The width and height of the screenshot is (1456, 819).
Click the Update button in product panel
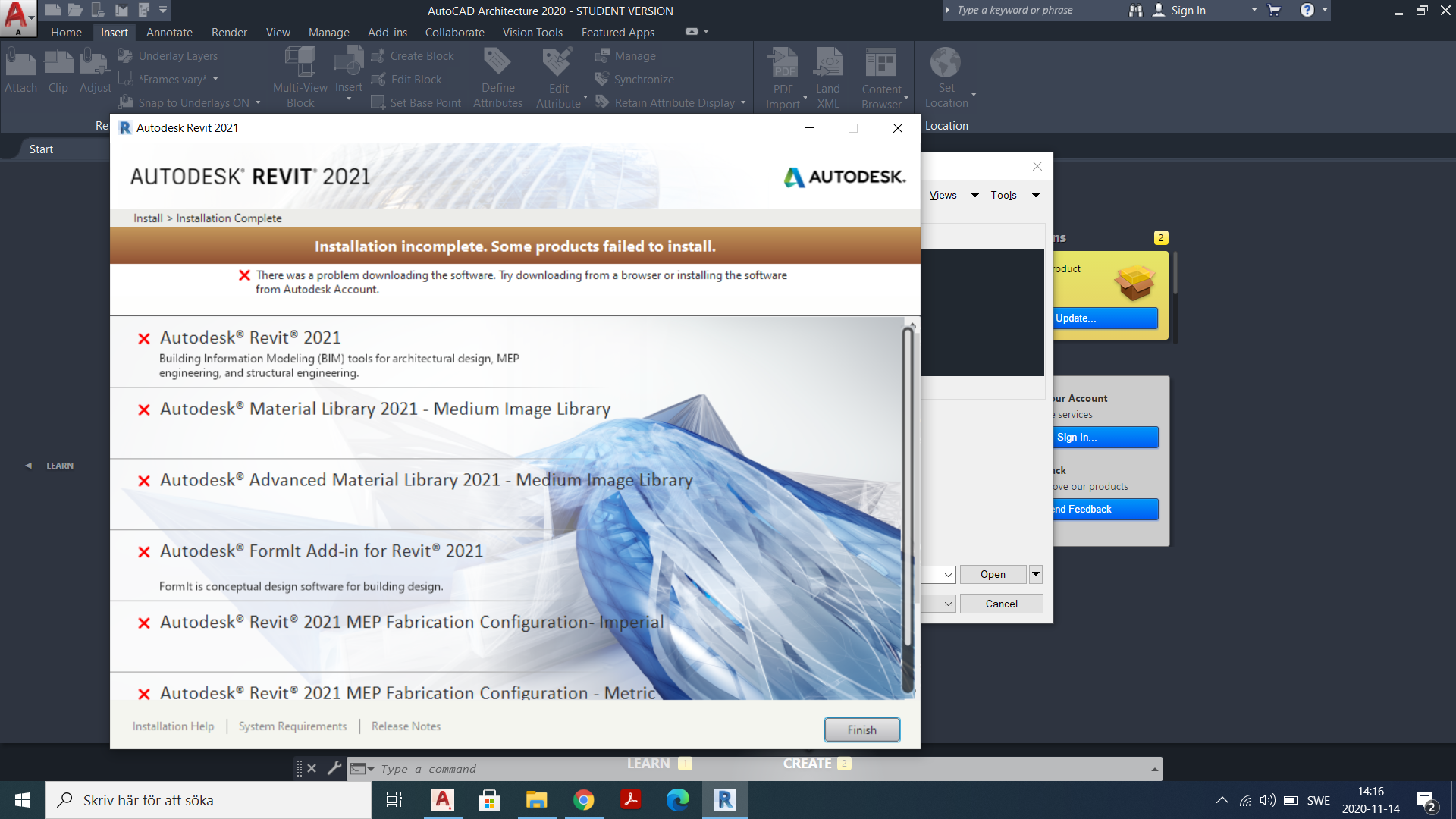coord(1106,318)
